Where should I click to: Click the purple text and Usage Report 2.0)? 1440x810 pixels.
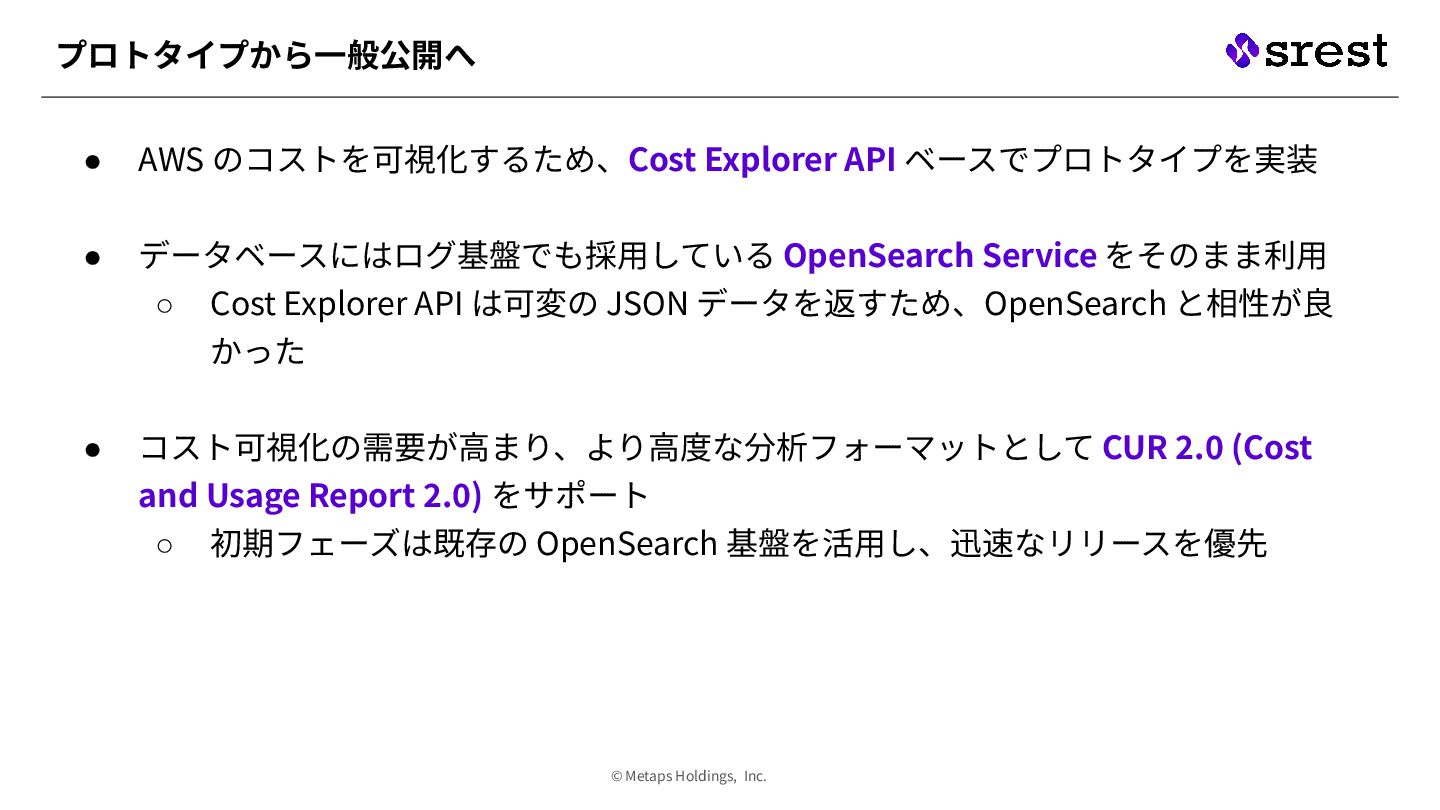(310, 495)
